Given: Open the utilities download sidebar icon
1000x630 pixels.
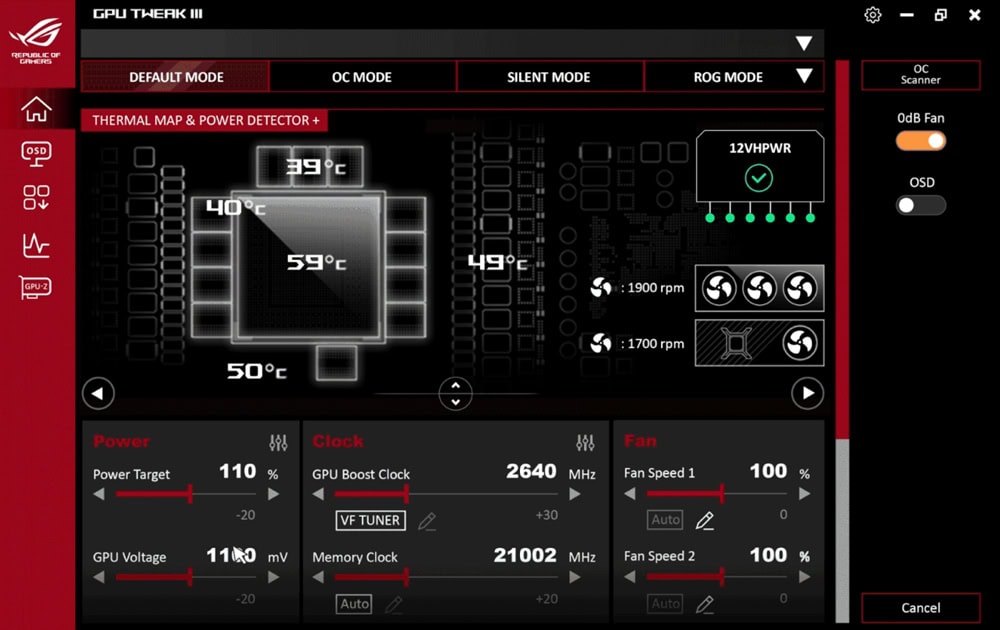Looking at the screenshot, I should click(x=36, y=198).
